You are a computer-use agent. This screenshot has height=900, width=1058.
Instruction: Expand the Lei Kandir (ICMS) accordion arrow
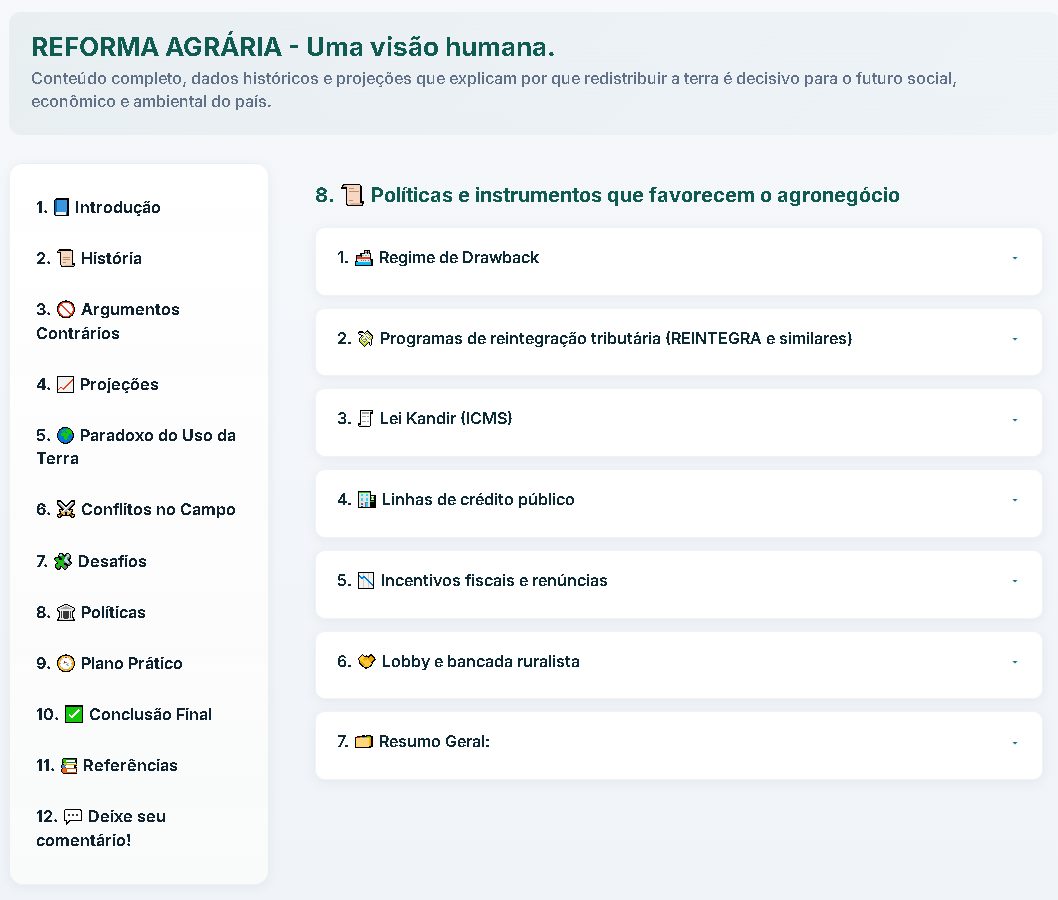point(1015,420)
